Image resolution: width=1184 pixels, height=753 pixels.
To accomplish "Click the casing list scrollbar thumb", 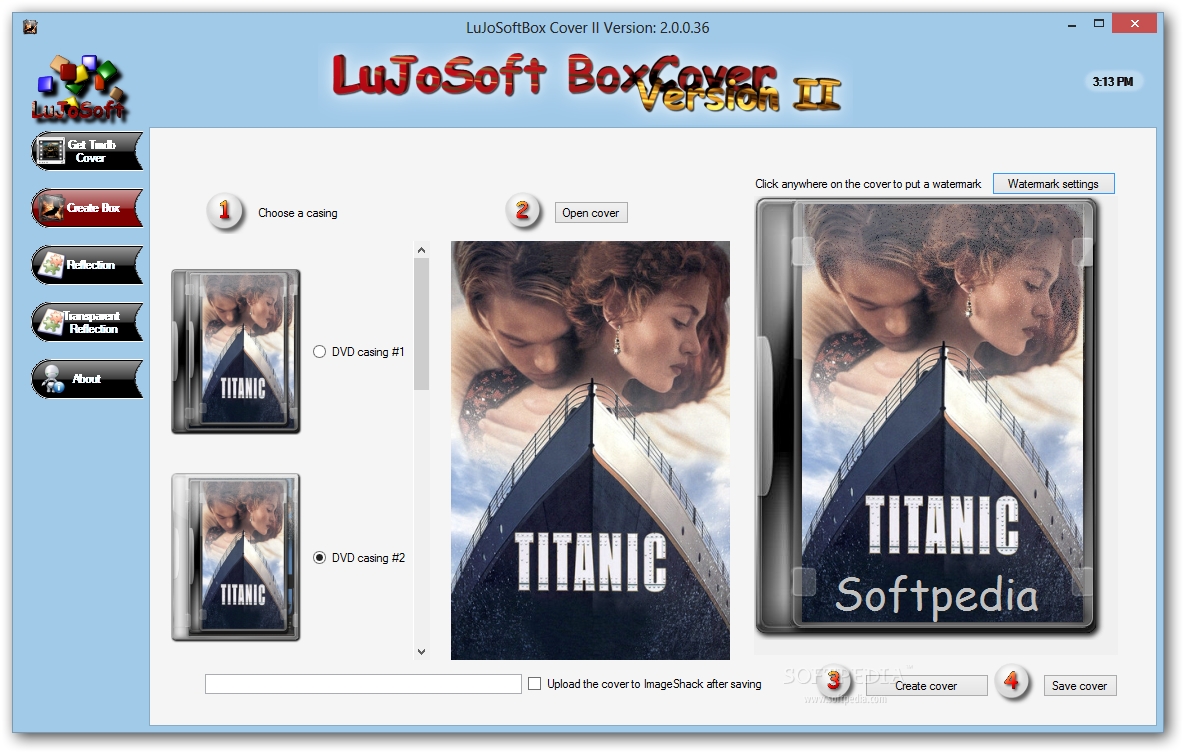I will point(421,324).
